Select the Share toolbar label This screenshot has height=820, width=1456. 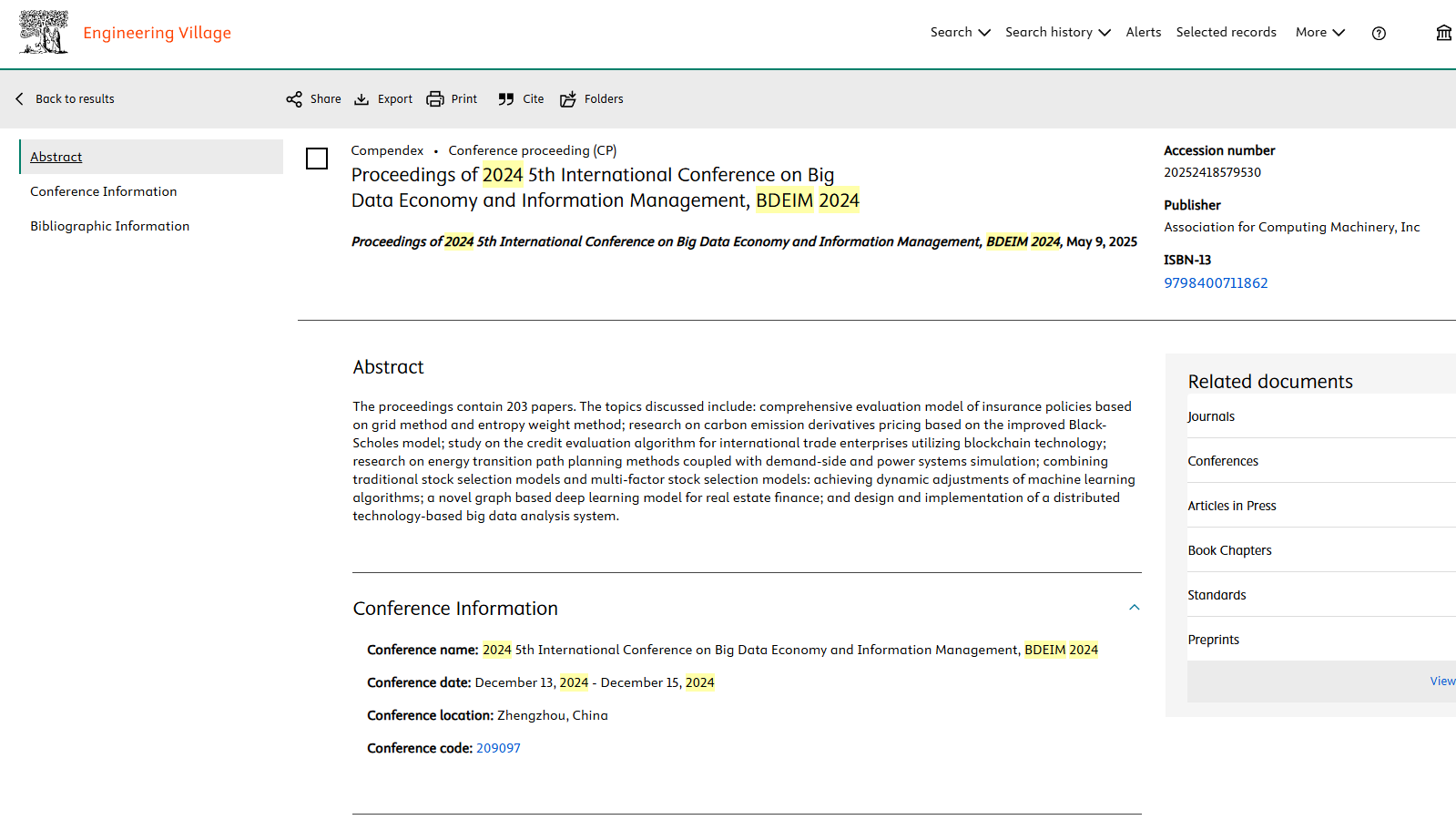pyautogui.click(x=325, y=98)
